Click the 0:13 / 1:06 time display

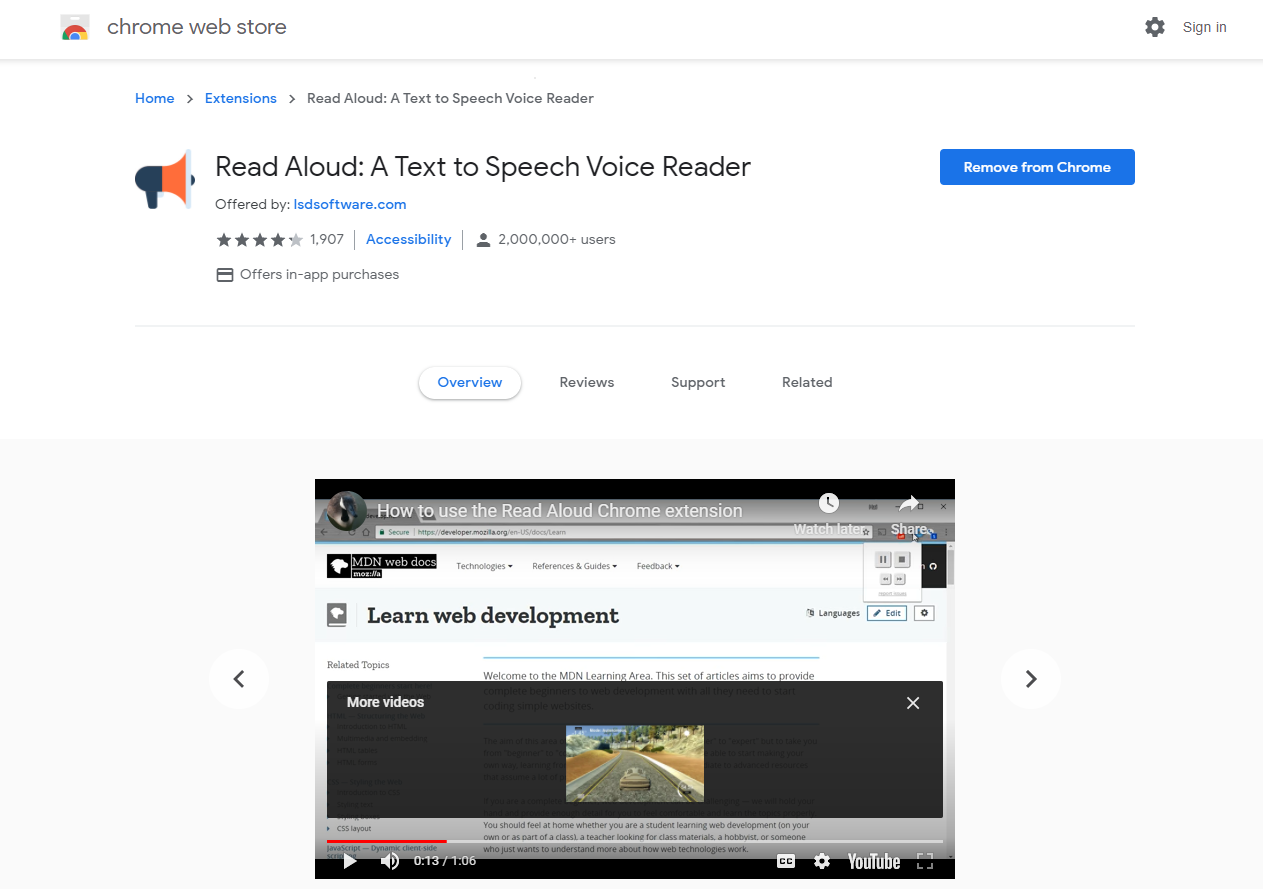(x=445, y=861)
